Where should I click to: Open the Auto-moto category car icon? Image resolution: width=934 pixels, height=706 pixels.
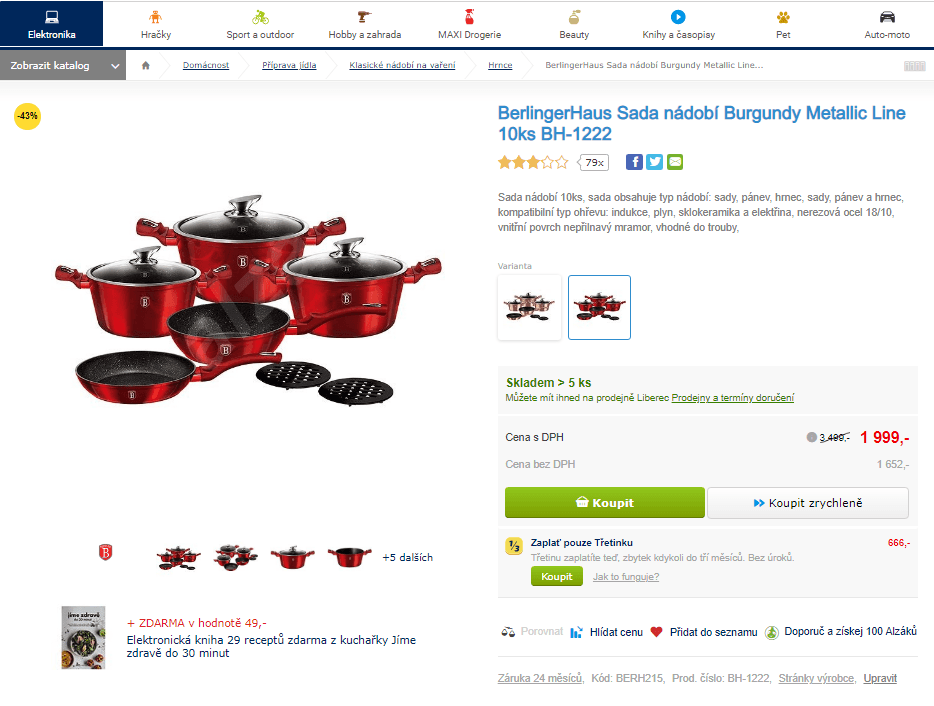click(888, 17)
